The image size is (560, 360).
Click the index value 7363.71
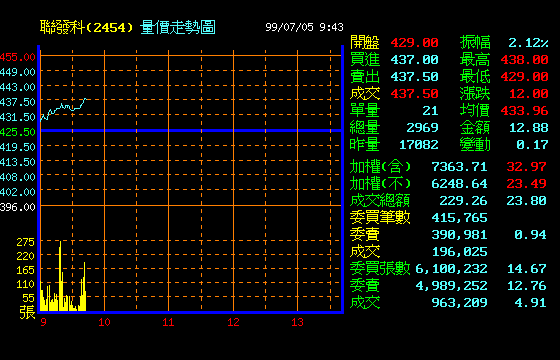(x=459, y=167)
